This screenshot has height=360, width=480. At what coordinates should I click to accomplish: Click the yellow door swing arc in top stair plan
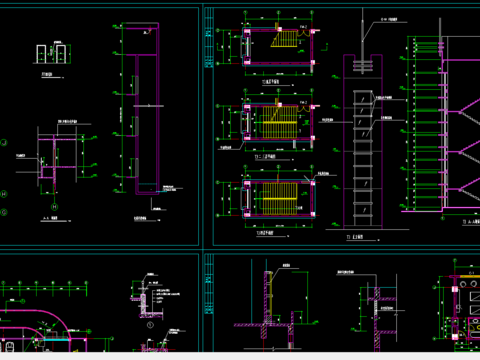pyautogui.click(x=304, y=33)
